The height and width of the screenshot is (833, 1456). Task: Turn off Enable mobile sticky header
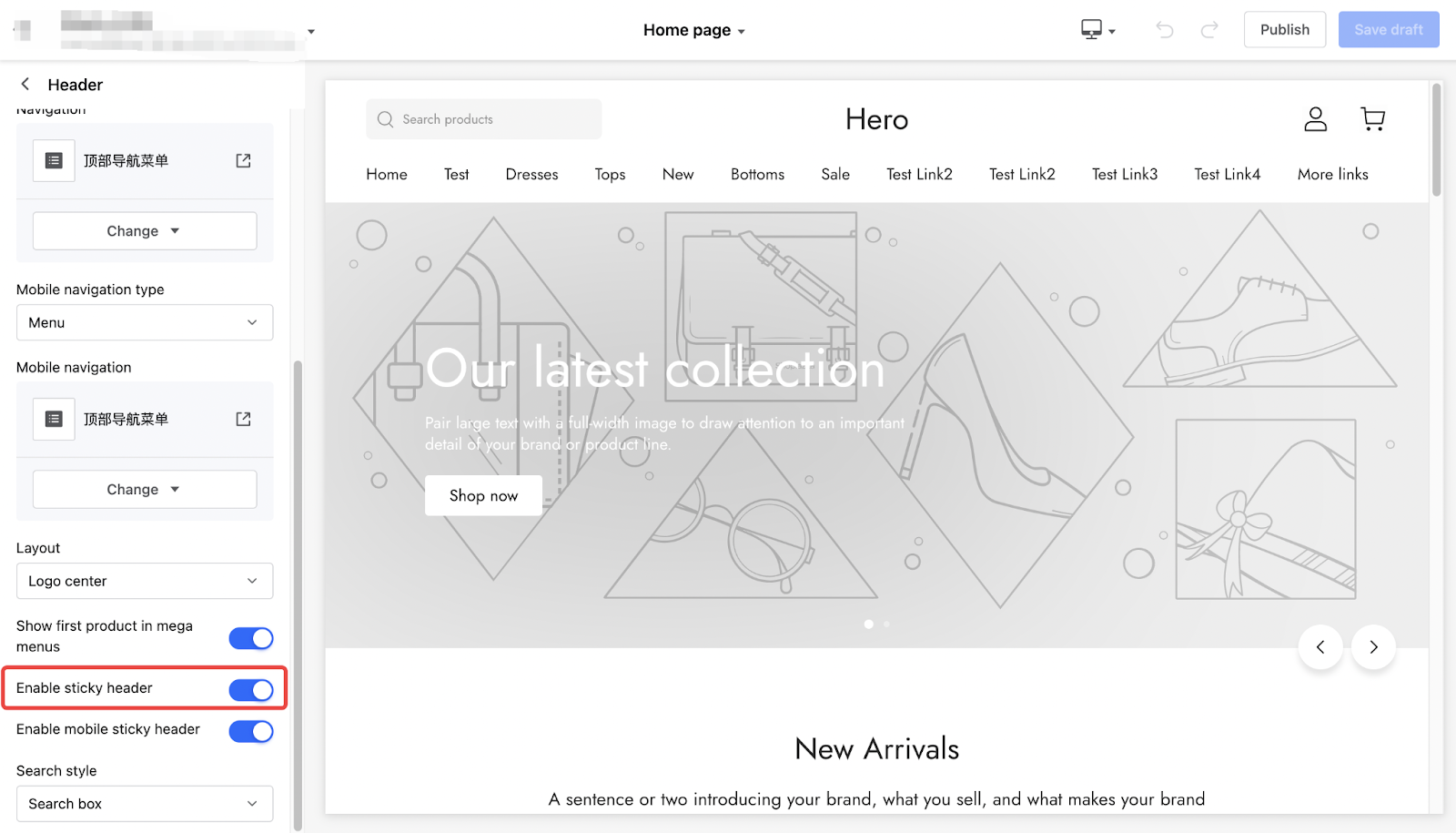251,731
